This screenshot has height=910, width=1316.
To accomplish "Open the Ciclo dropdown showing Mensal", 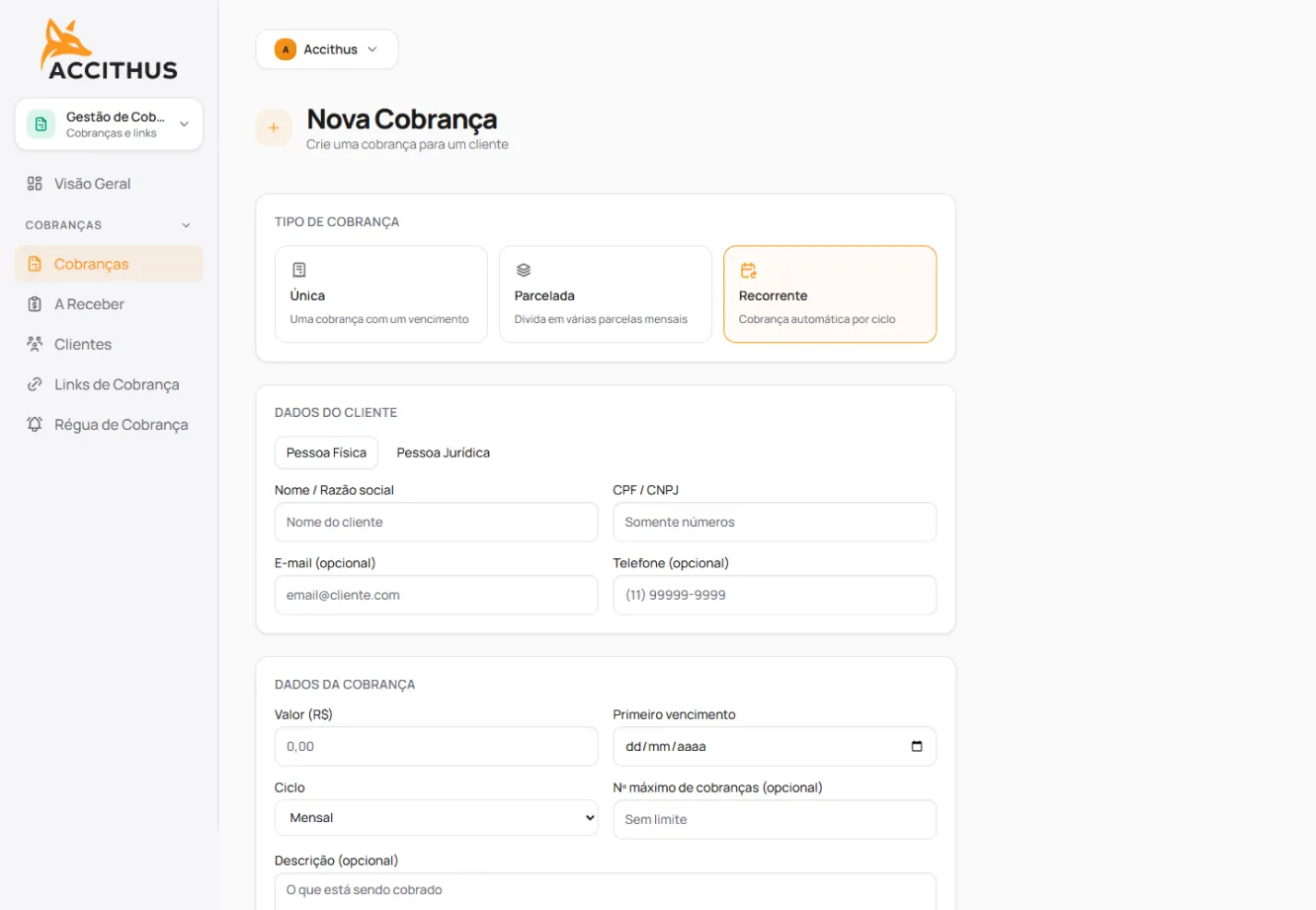I will click(x=437, y=818).
